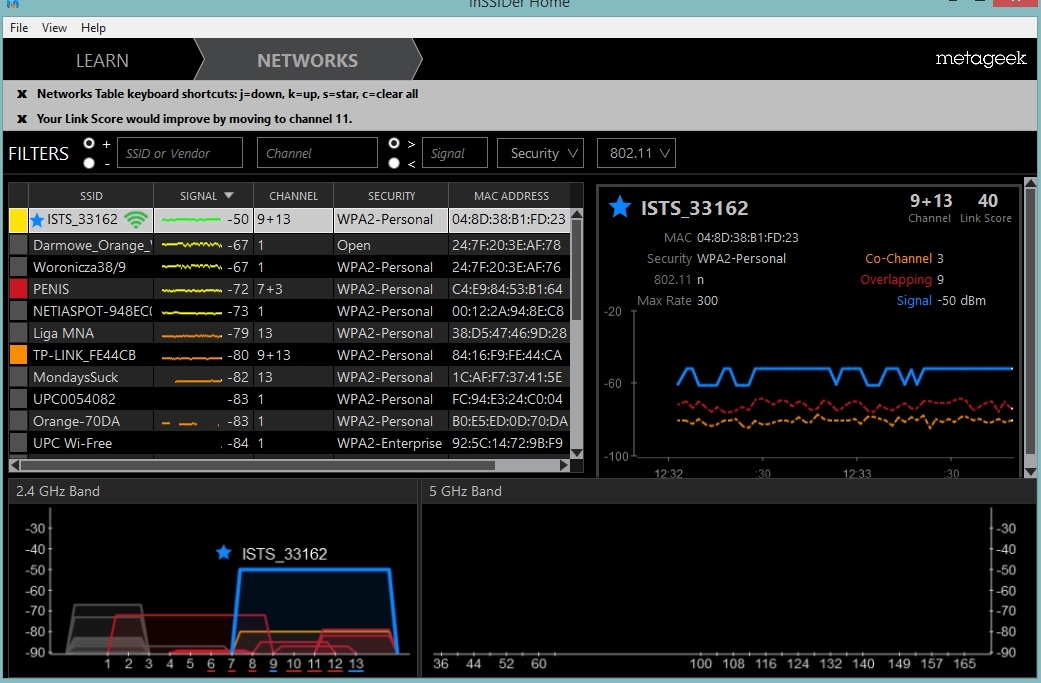
Task: Click star marker on 2.4 GHz graph
Action: (x=224, y=552)
